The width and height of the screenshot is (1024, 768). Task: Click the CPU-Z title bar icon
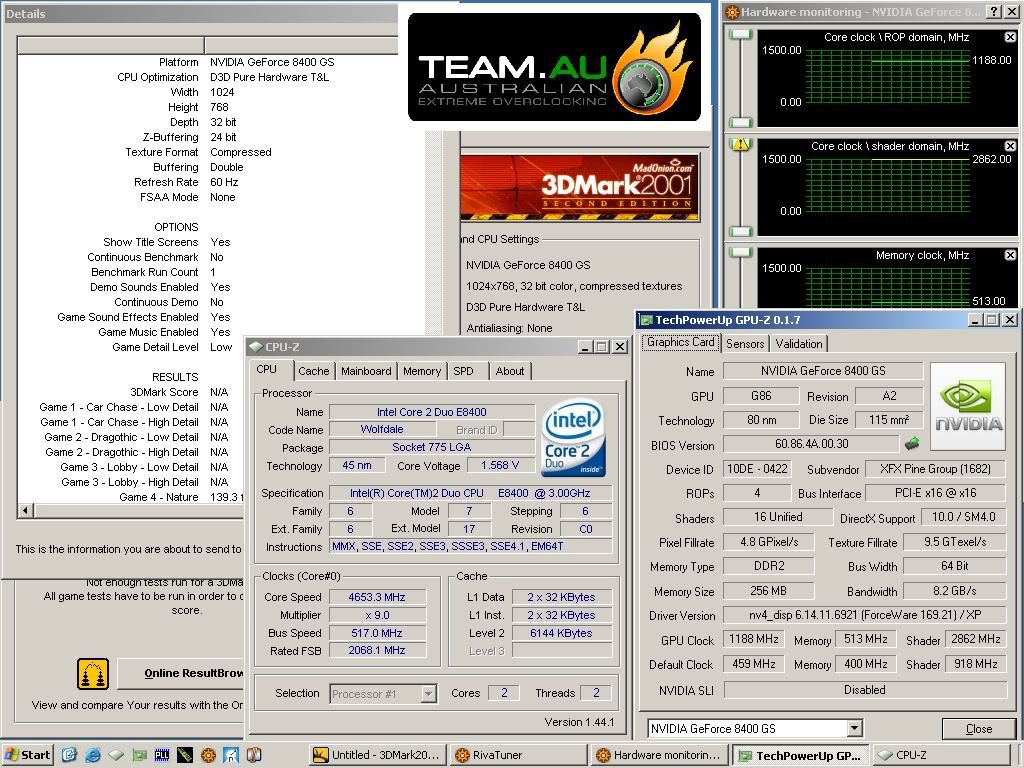[256, 347]
